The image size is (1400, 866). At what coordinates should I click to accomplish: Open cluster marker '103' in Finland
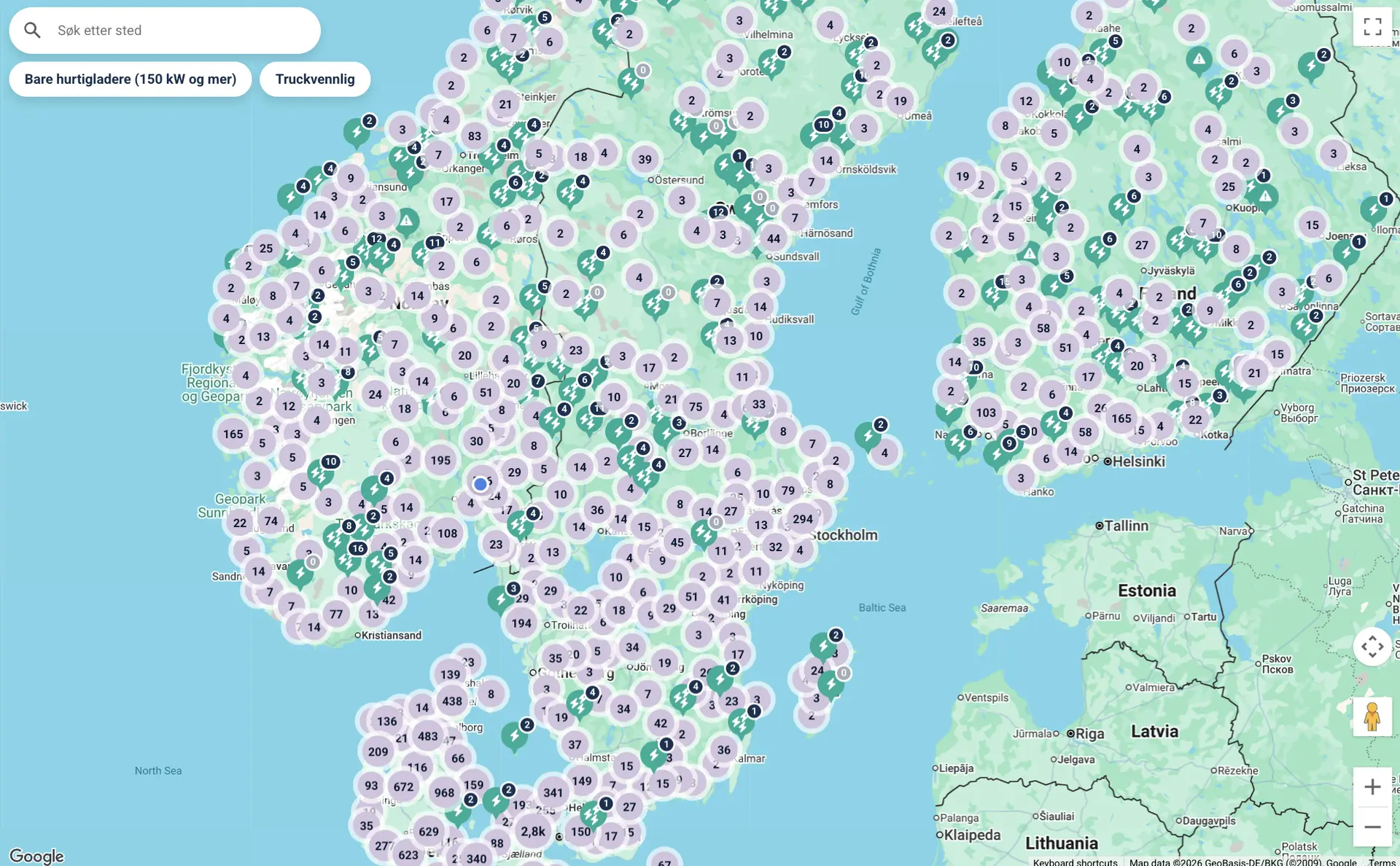(986, 413)
